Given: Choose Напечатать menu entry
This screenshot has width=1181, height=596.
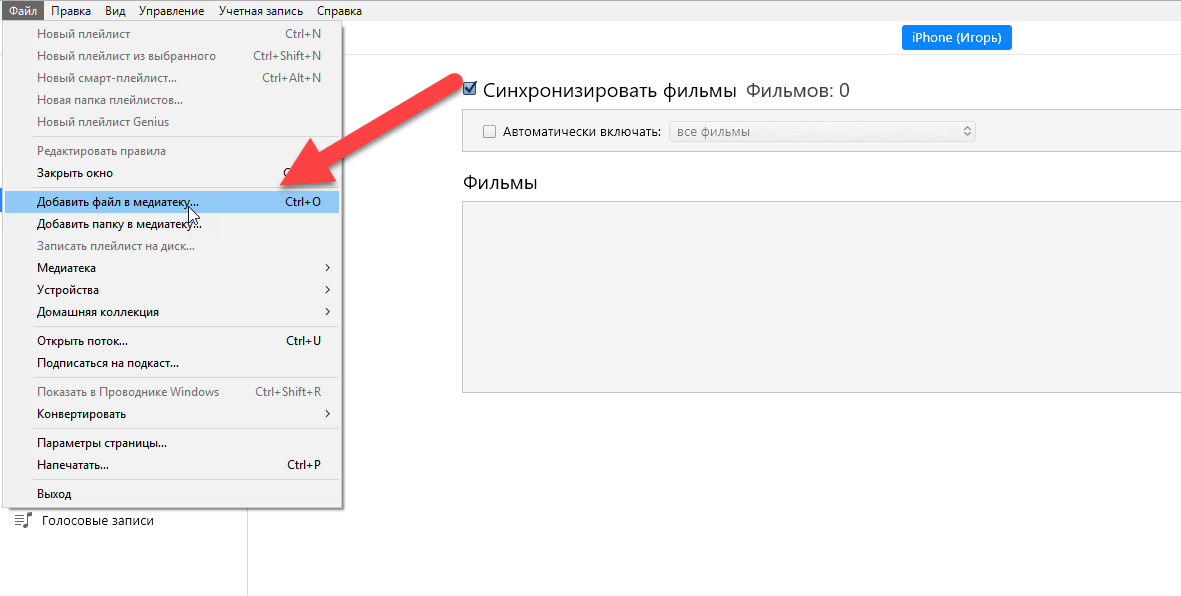Looking at the screenshot, I should [x=172, y=465].
